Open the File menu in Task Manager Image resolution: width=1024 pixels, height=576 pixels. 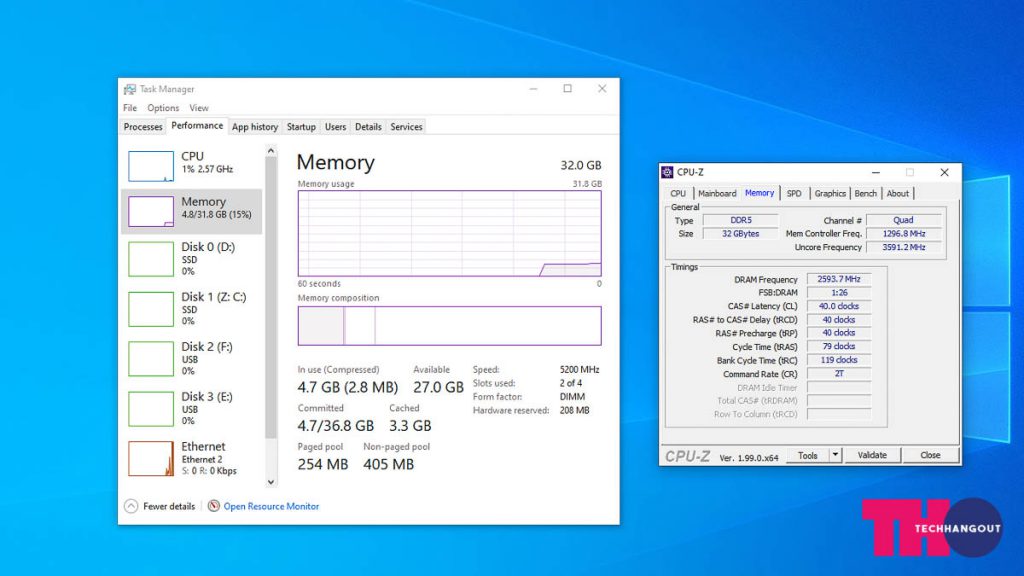[x=130, y=108]
